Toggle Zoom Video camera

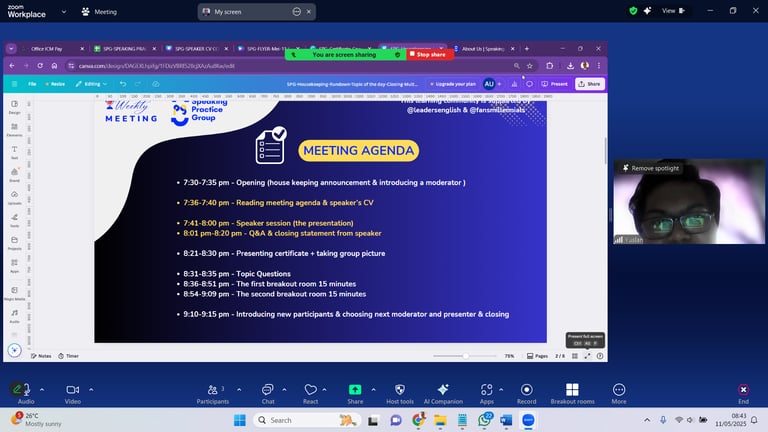click(72, 394)
